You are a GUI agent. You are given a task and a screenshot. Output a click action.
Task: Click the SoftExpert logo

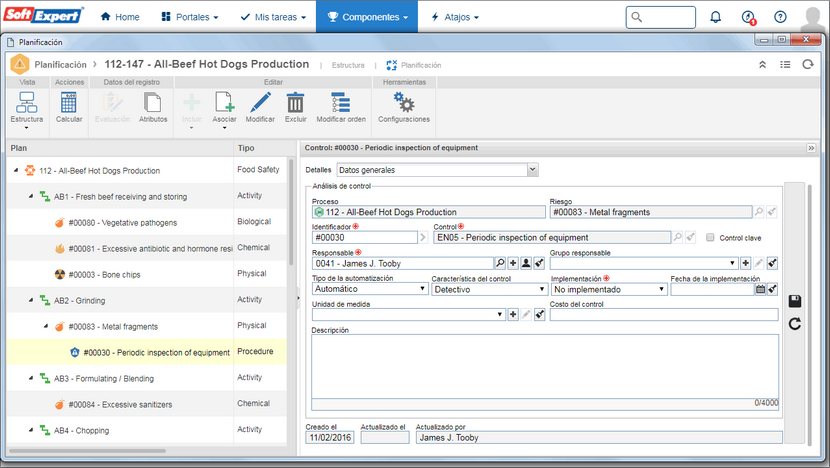pos(43,15)
